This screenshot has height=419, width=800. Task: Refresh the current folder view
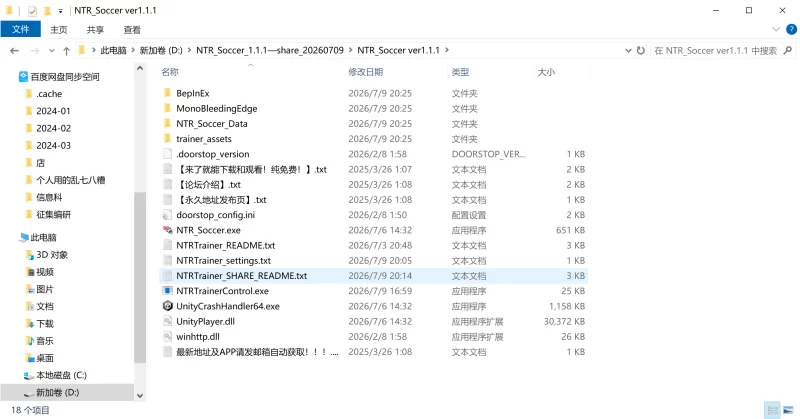coord(641,51)
